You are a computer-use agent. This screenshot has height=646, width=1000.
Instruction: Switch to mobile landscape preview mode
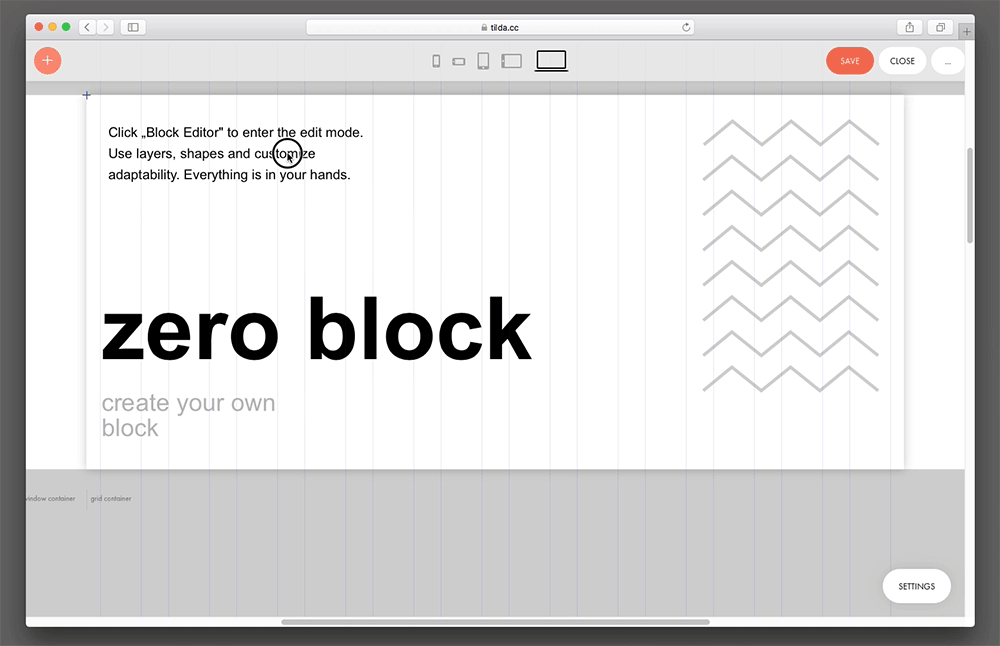point(459,60)
